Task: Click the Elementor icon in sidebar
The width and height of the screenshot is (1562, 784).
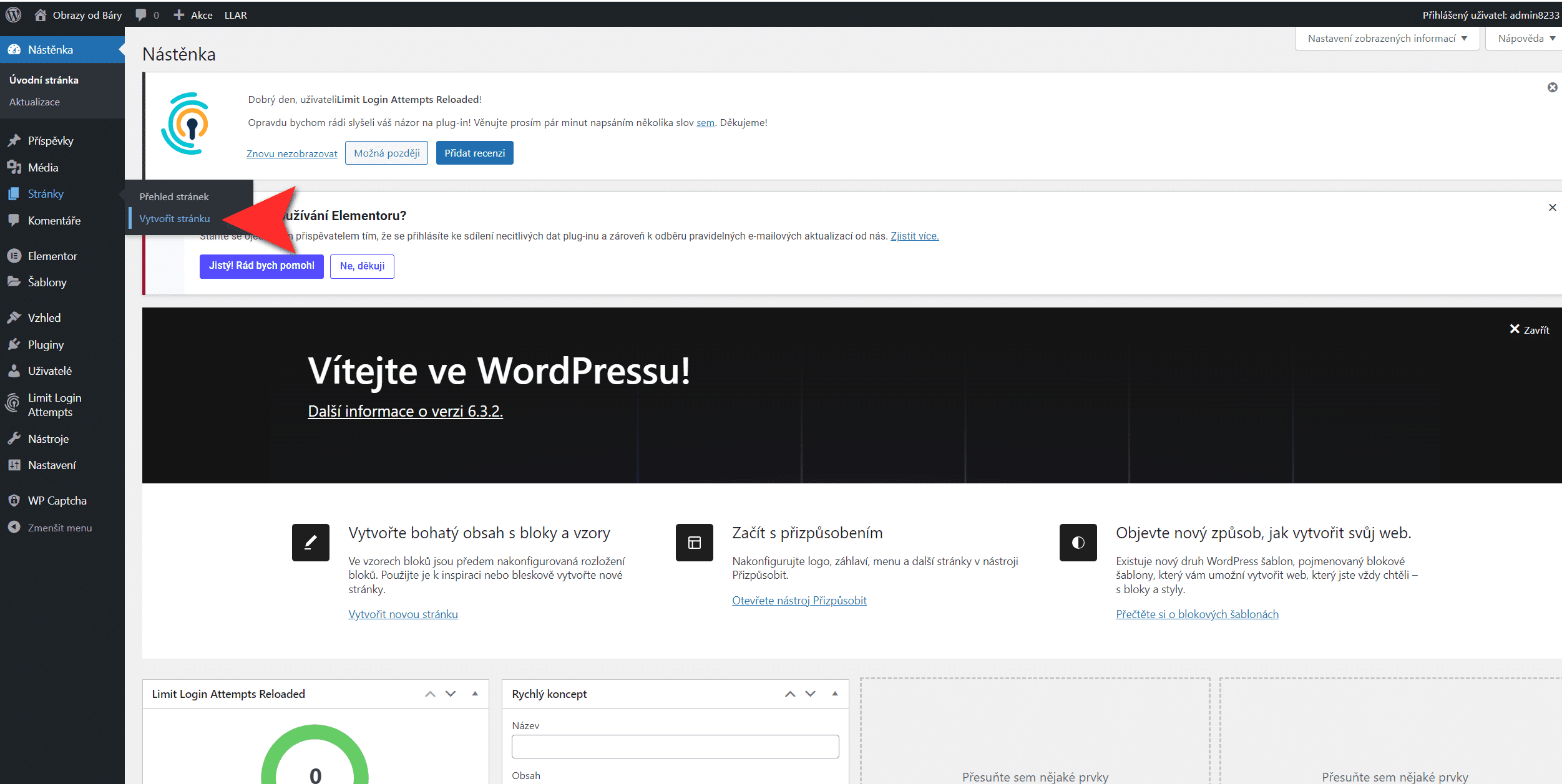Action: tap(14, 256)
